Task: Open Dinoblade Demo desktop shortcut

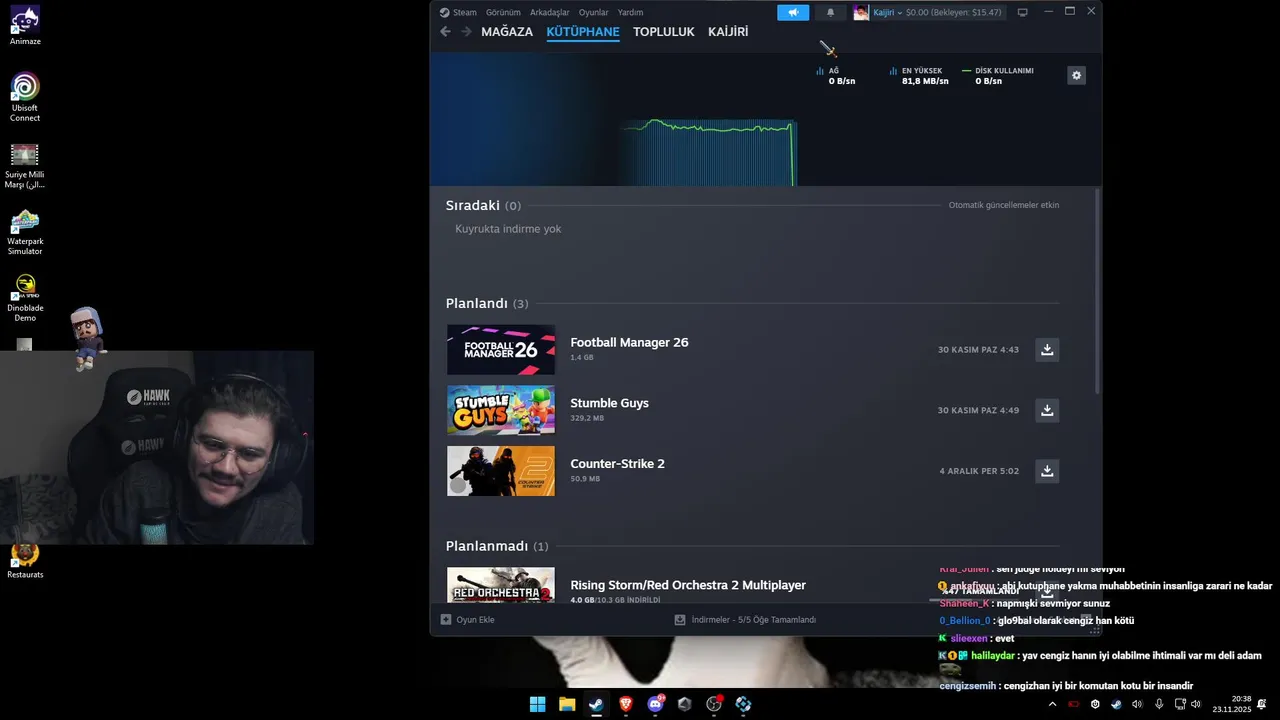Action: [x=25, y=298]
